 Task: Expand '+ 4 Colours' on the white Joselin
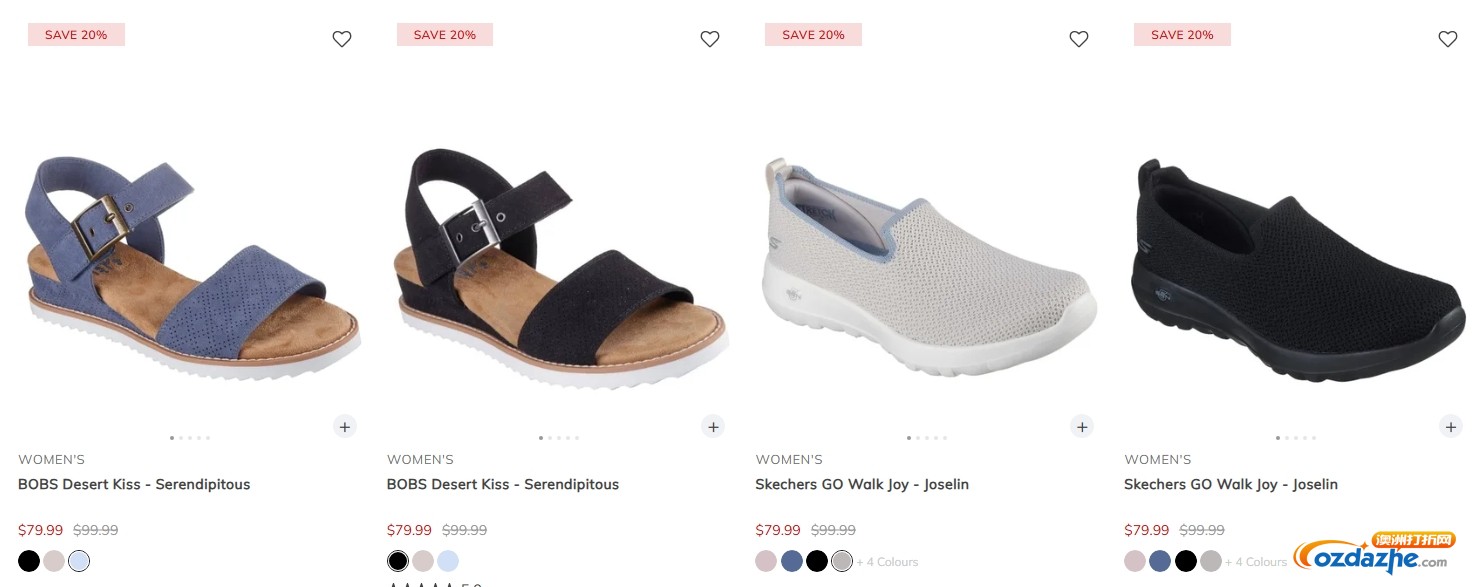point(887,561)
